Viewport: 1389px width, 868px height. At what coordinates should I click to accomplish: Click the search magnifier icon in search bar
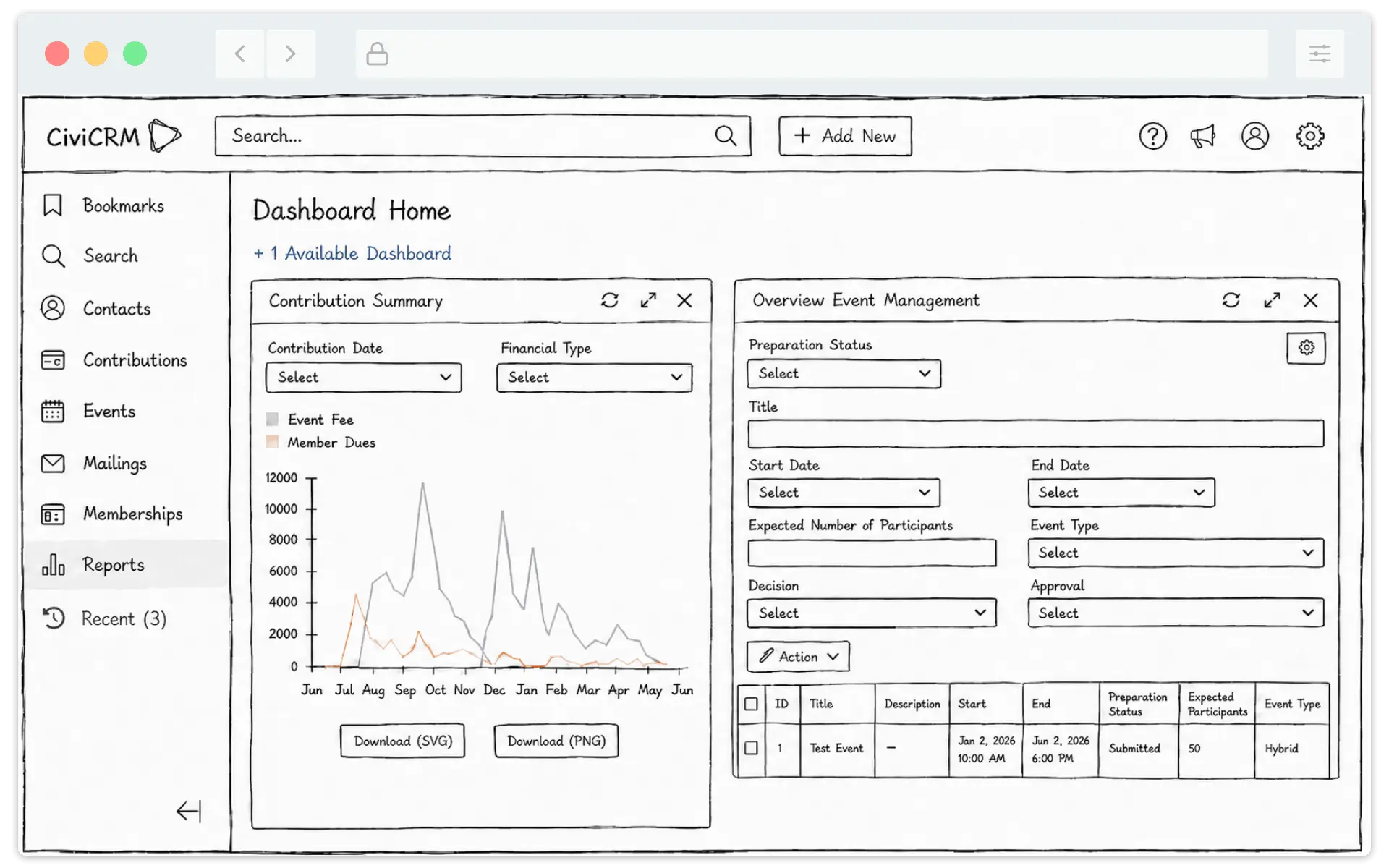tap(726, 136)
